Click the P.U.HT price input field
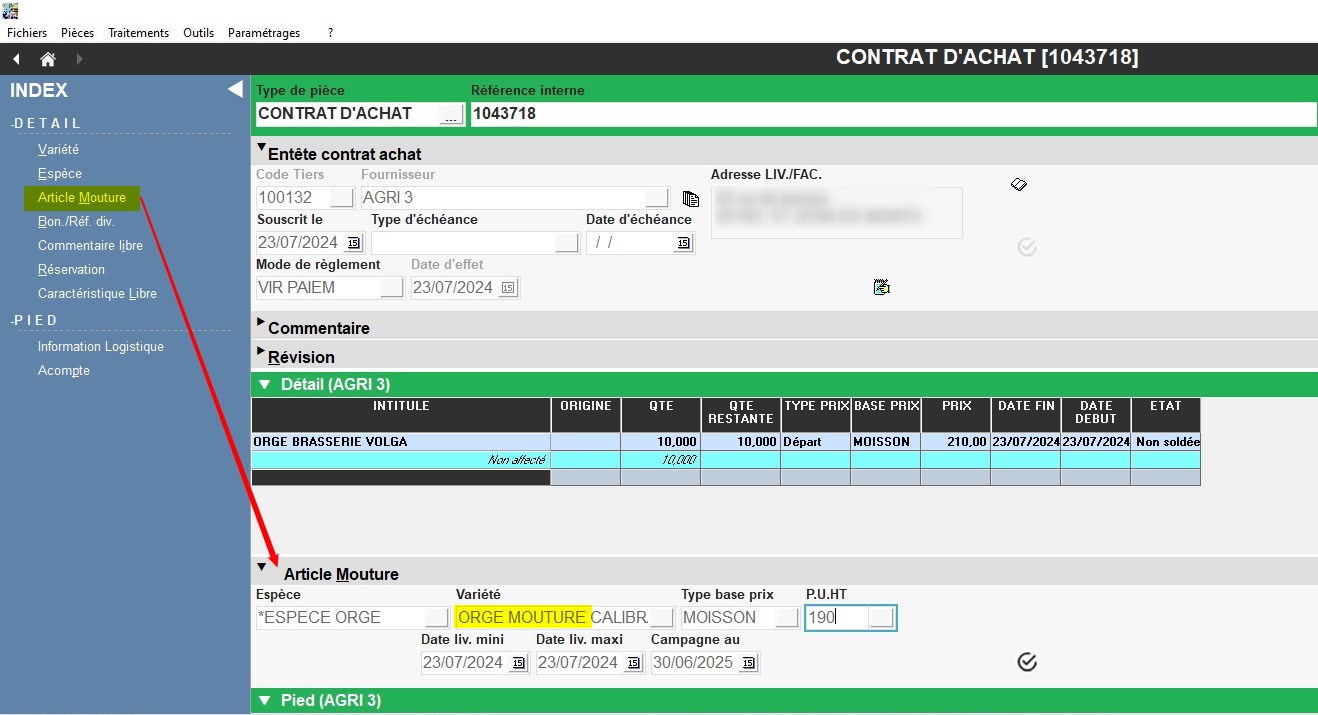Image resolution: width=1318 pixels, height=715 pixels. click(836, 618)
